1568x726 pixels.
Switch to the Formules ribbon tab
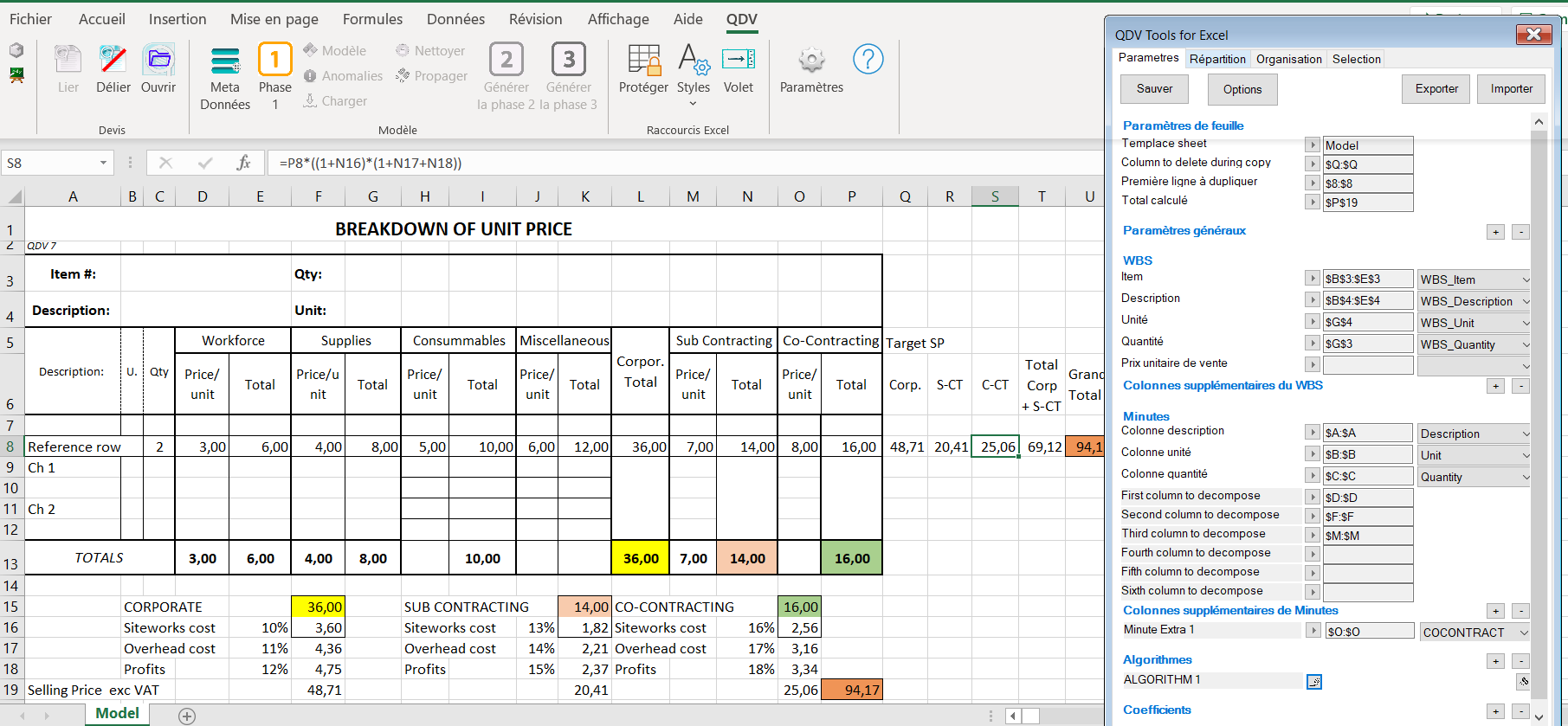coord(372,19)
